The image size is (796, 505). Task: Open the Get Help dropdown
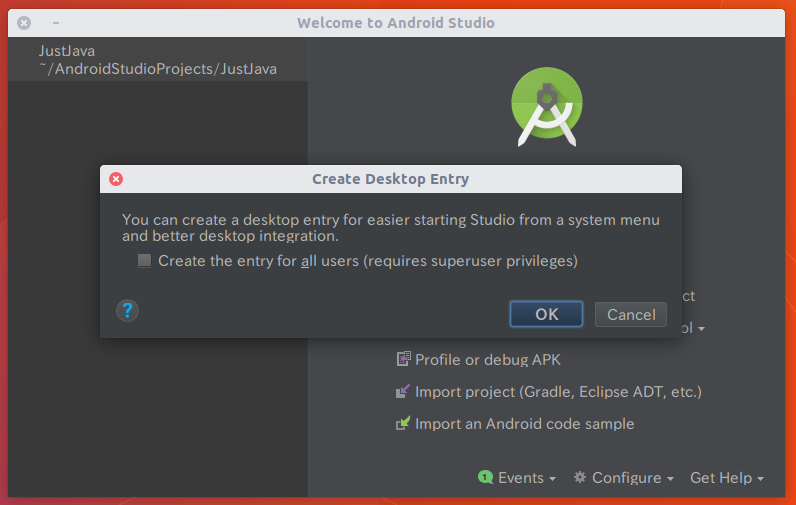click(726, 478)
